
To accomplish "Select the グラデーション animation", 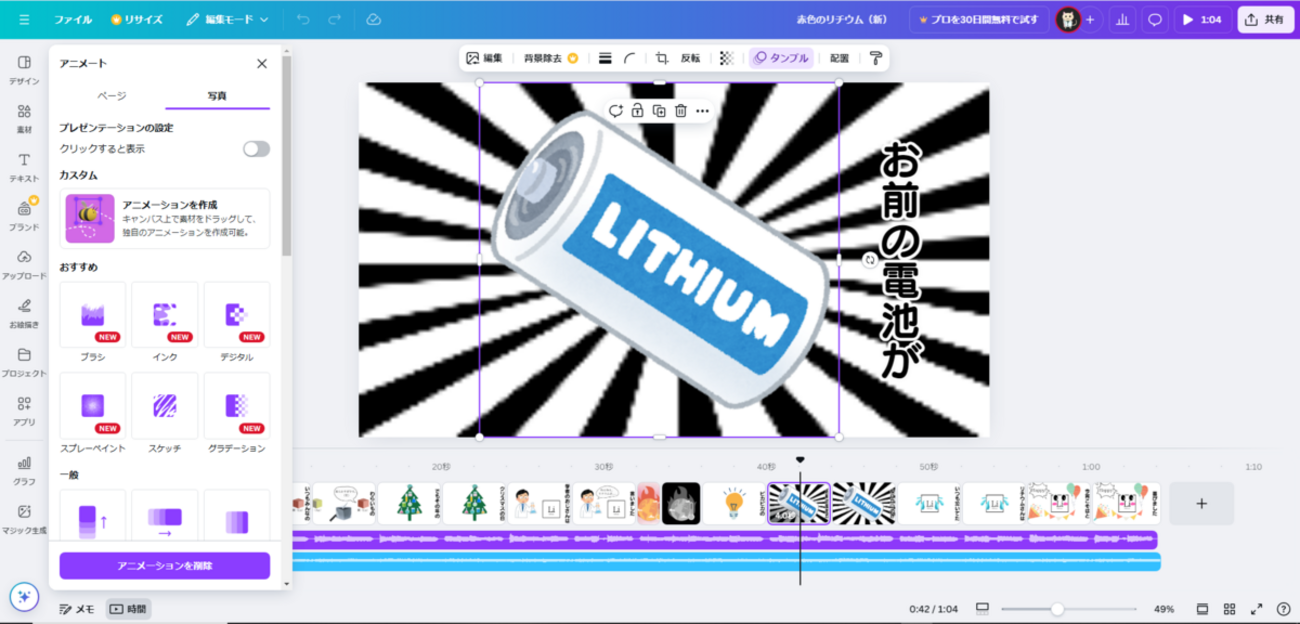I will [x=237, y=413].
